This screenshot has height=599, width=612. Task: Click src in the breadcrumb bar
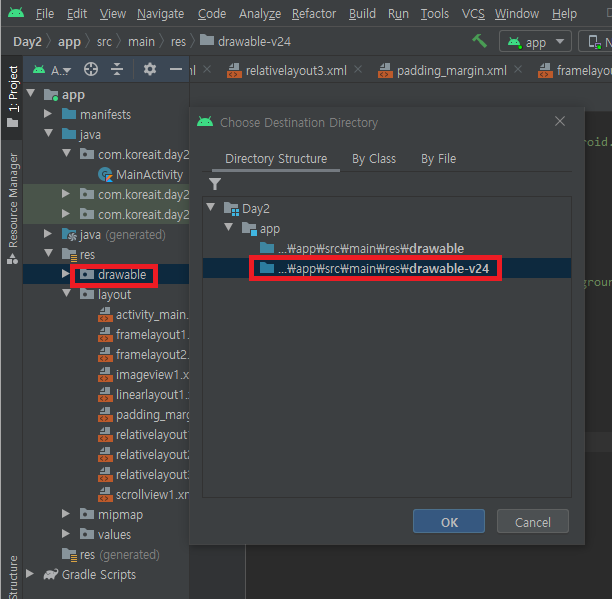104,41
